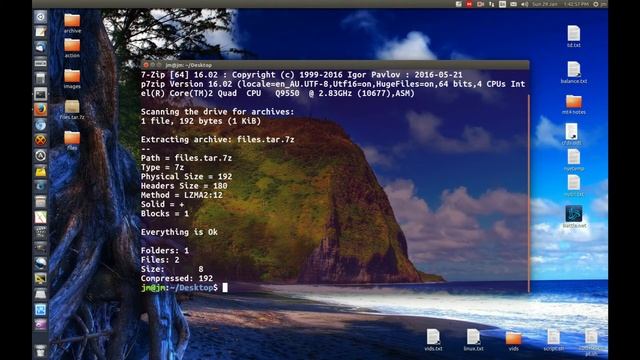The image size is (640, 360).
Task: Click 'Extracting archive: files.tar.7z' line
Action: (x=218, y=139)
